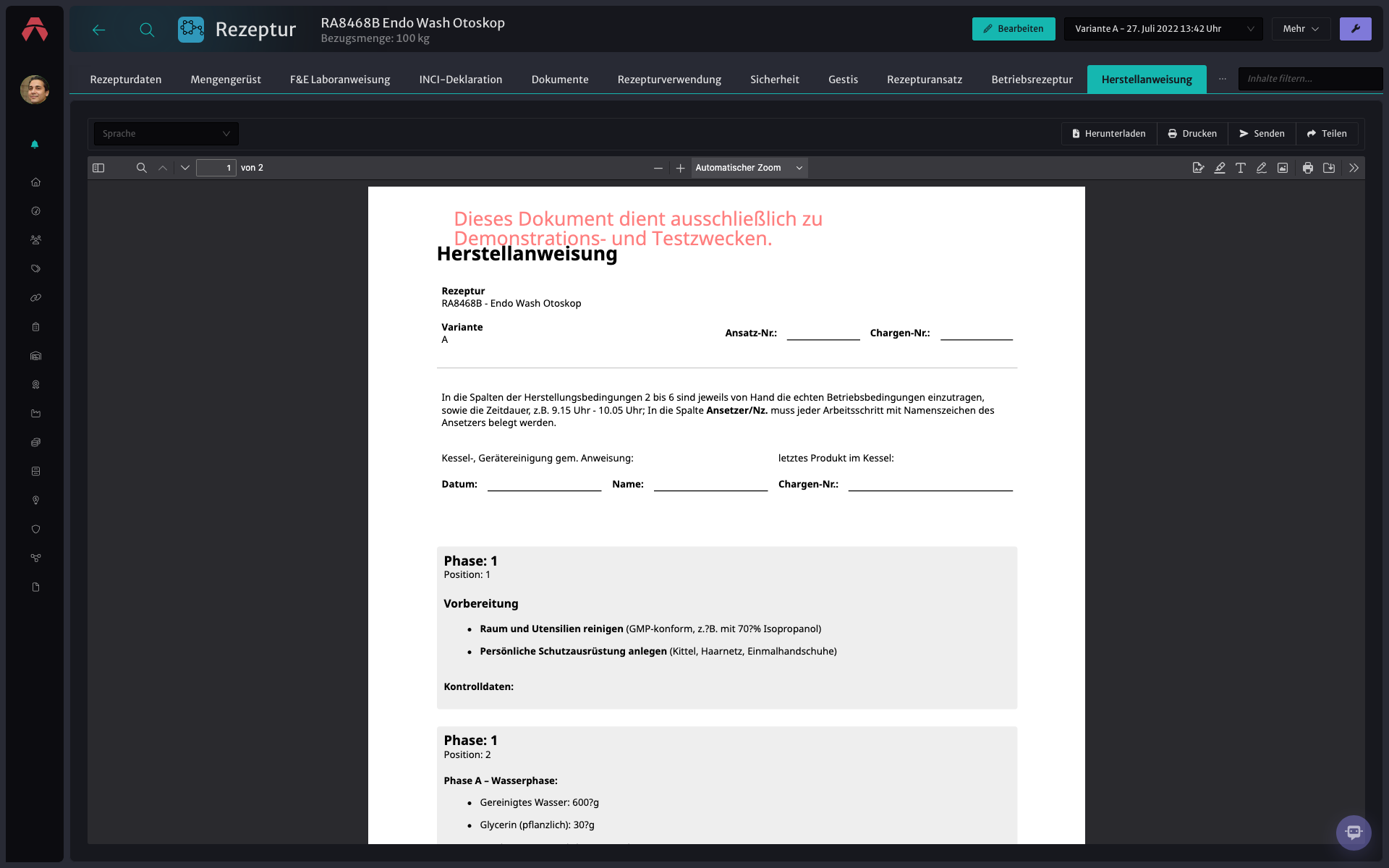Screen dimensions: 1389x868
Task: Switch to the F&E Laboranweisung tab
Action: (340, 80)
